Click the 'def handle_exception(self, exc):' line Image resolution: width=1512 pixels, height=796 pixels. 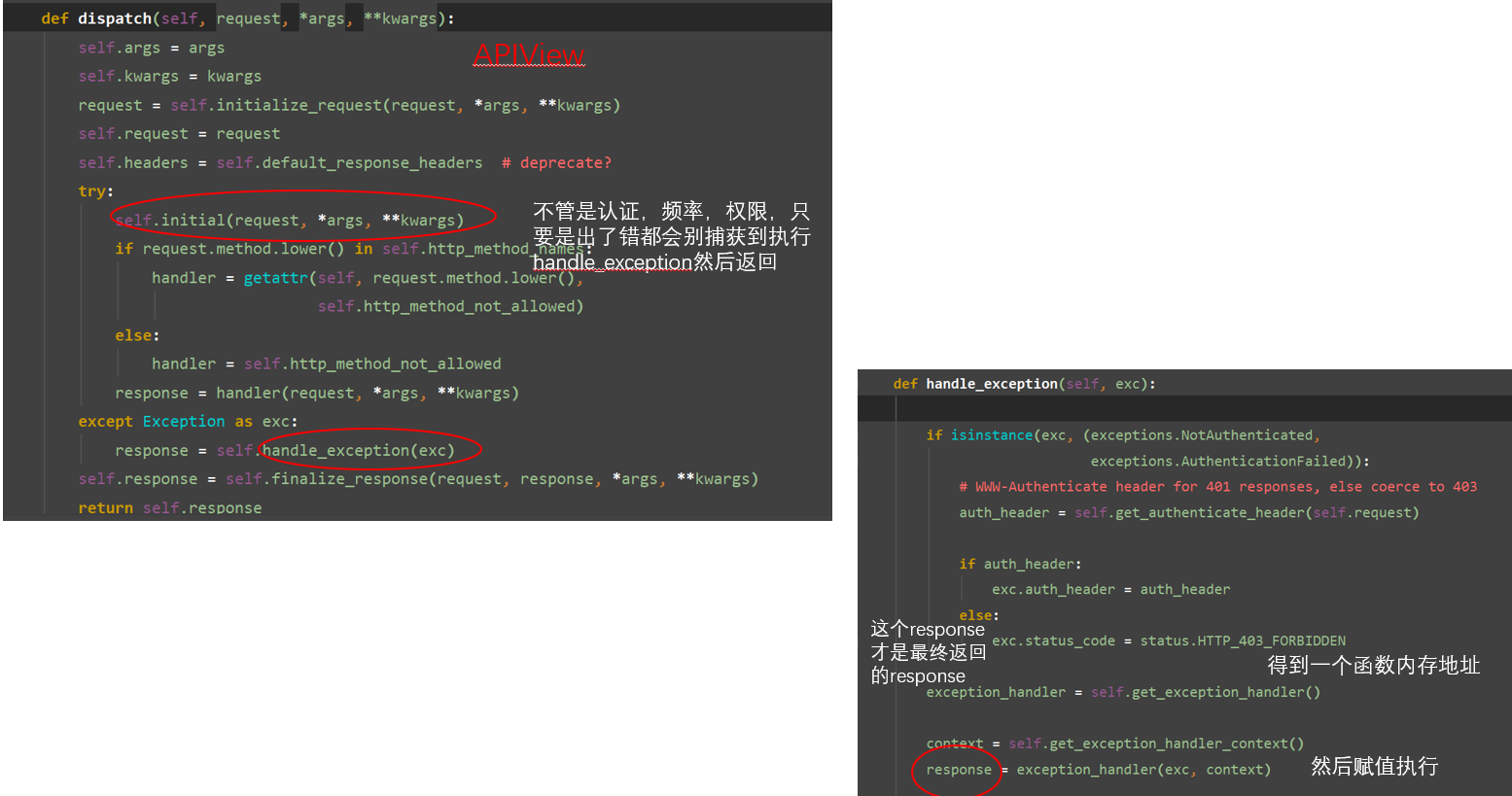coord(1025,384)
